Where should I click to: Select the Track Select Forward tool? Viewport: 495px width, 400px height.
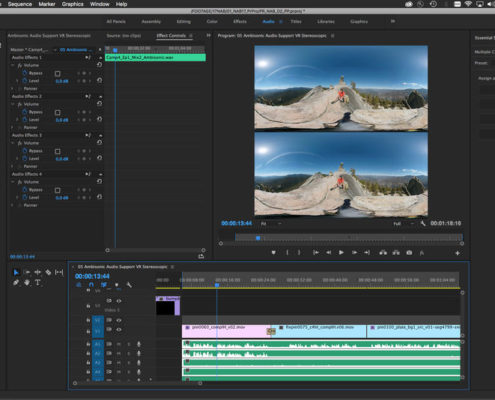[27, 272]
